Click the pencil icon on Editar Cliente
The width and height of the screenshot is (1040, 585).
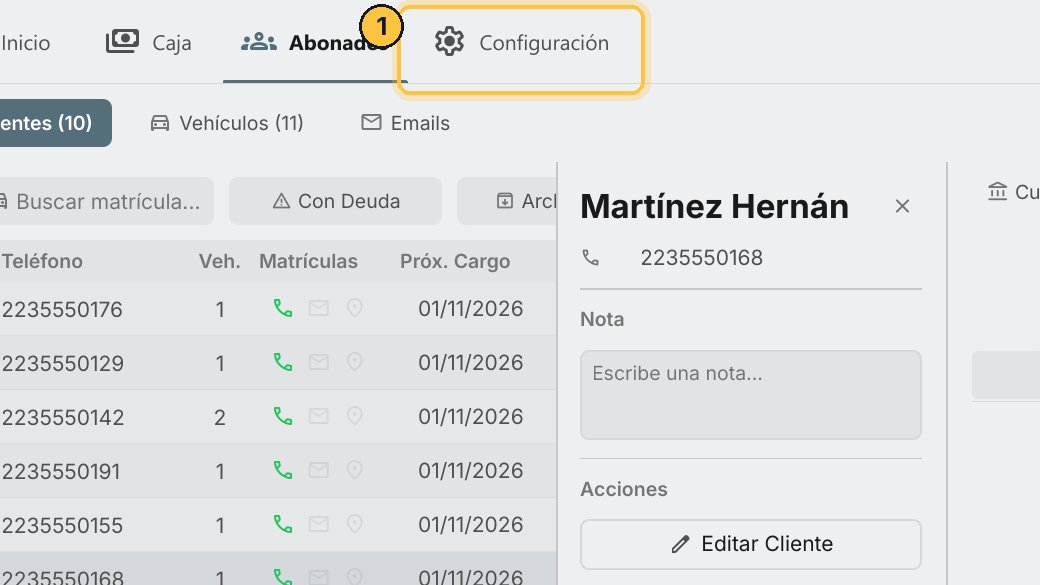pos(680,545)
